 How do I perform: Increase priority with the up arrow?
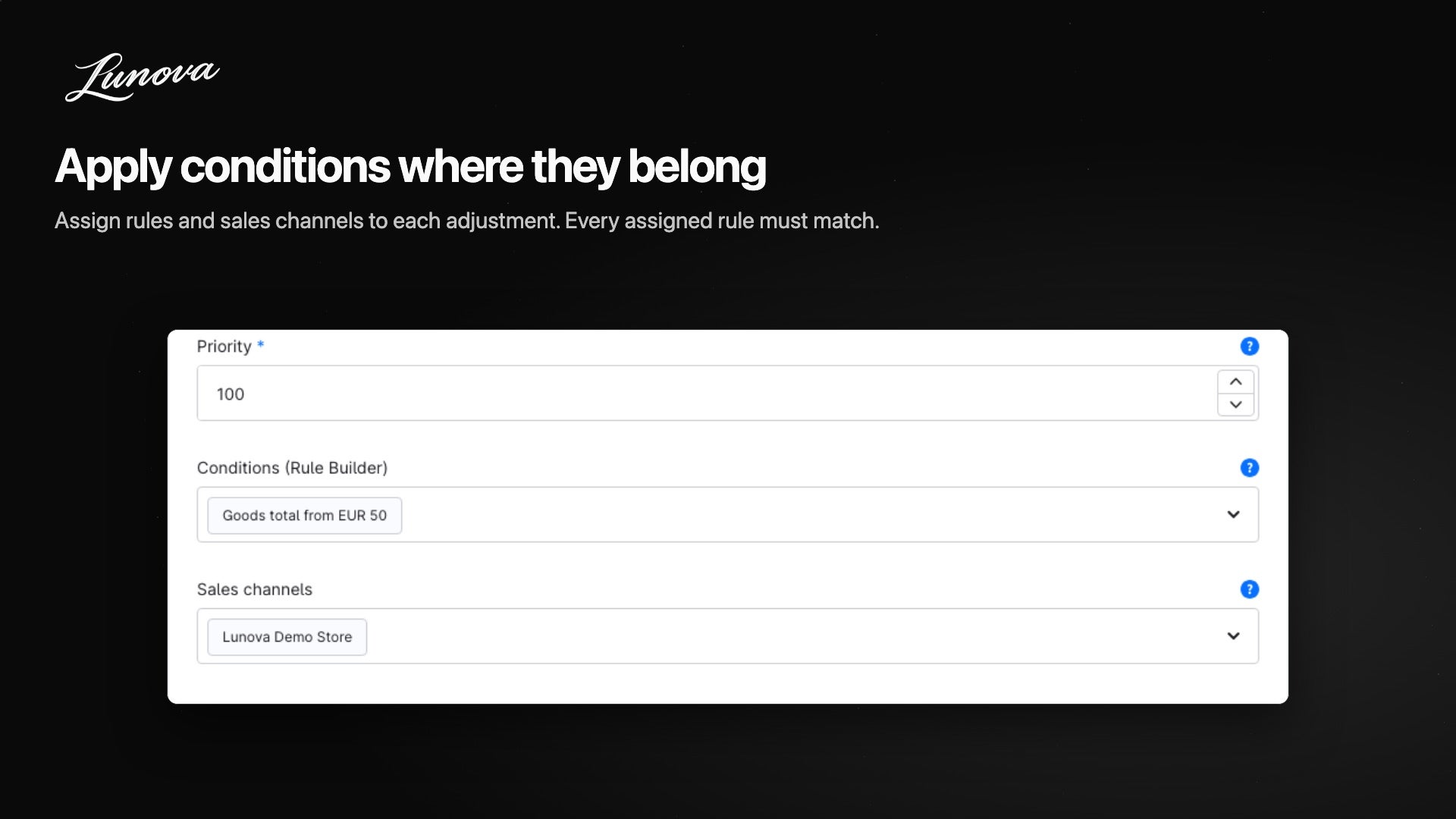pyautogui.click(x=1235, y=381)
